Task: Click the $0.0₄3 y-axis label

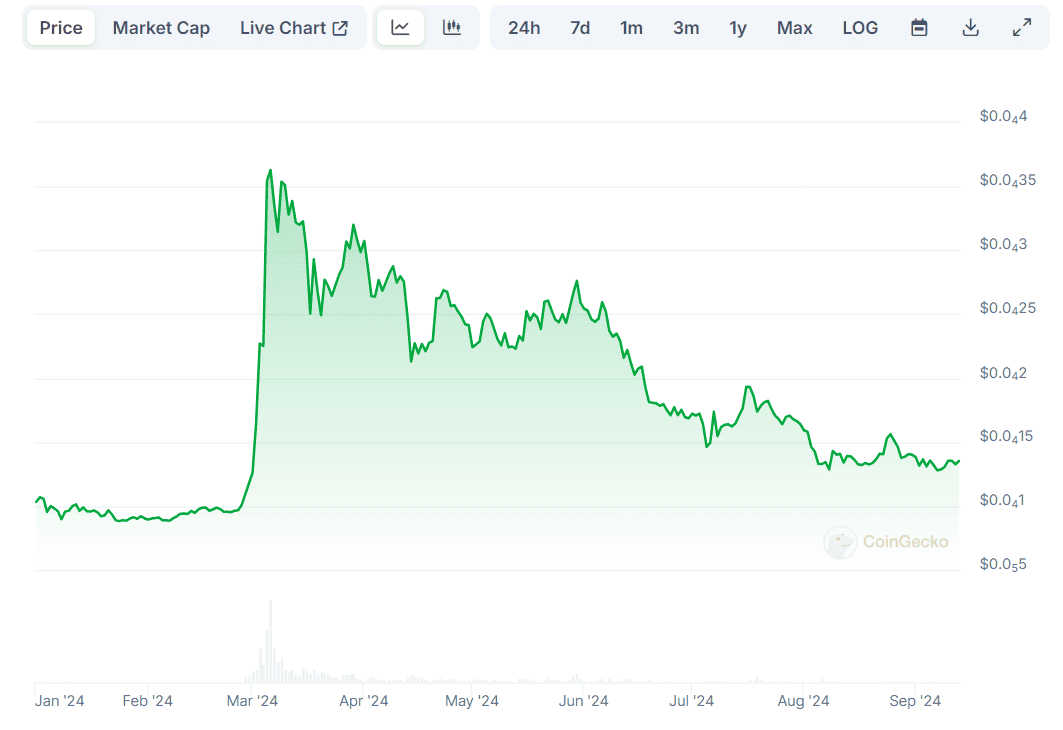Action: (x=1003, y=244)
